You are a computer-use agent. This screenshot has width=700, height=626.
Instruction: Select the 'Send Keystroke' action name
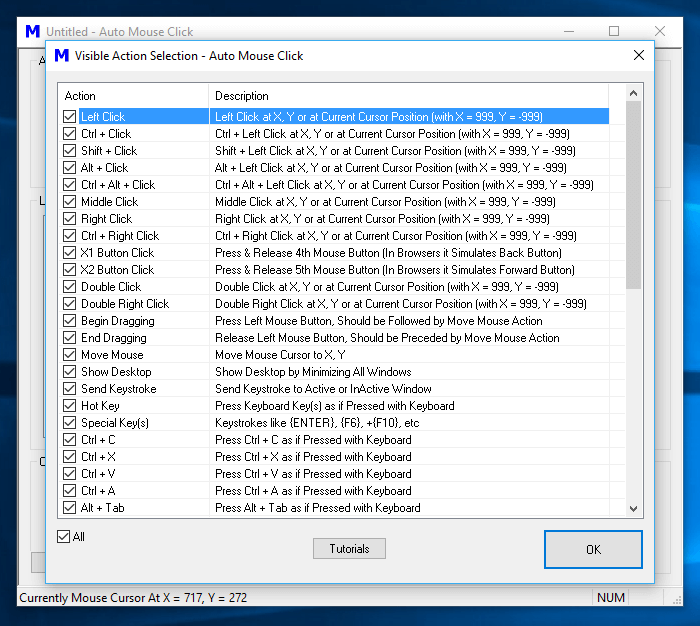click(118, 389)
